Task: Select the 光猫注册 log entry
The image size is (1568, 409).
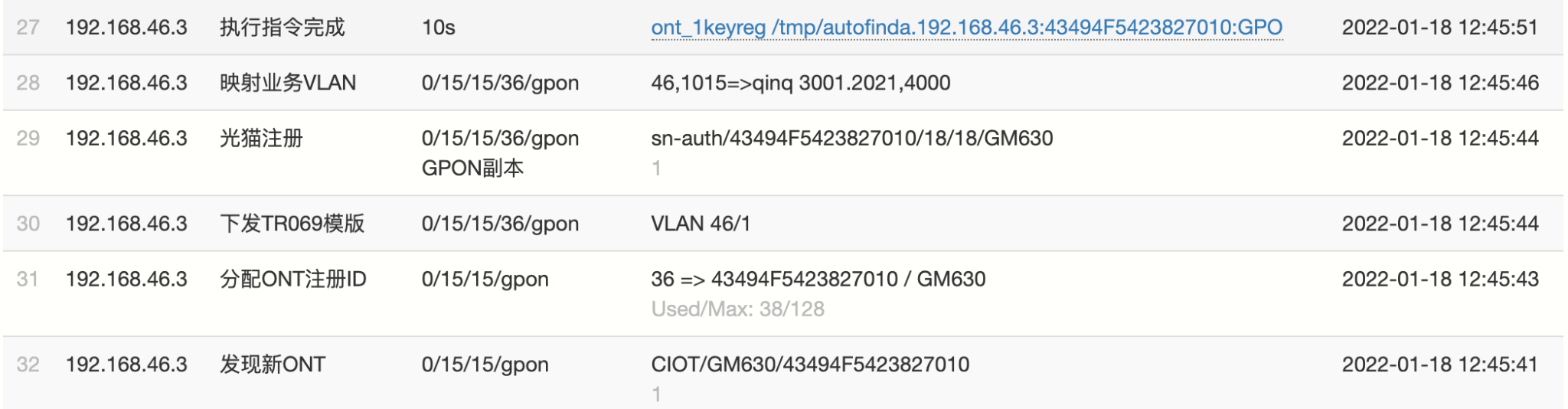Action: coord(261,139)
